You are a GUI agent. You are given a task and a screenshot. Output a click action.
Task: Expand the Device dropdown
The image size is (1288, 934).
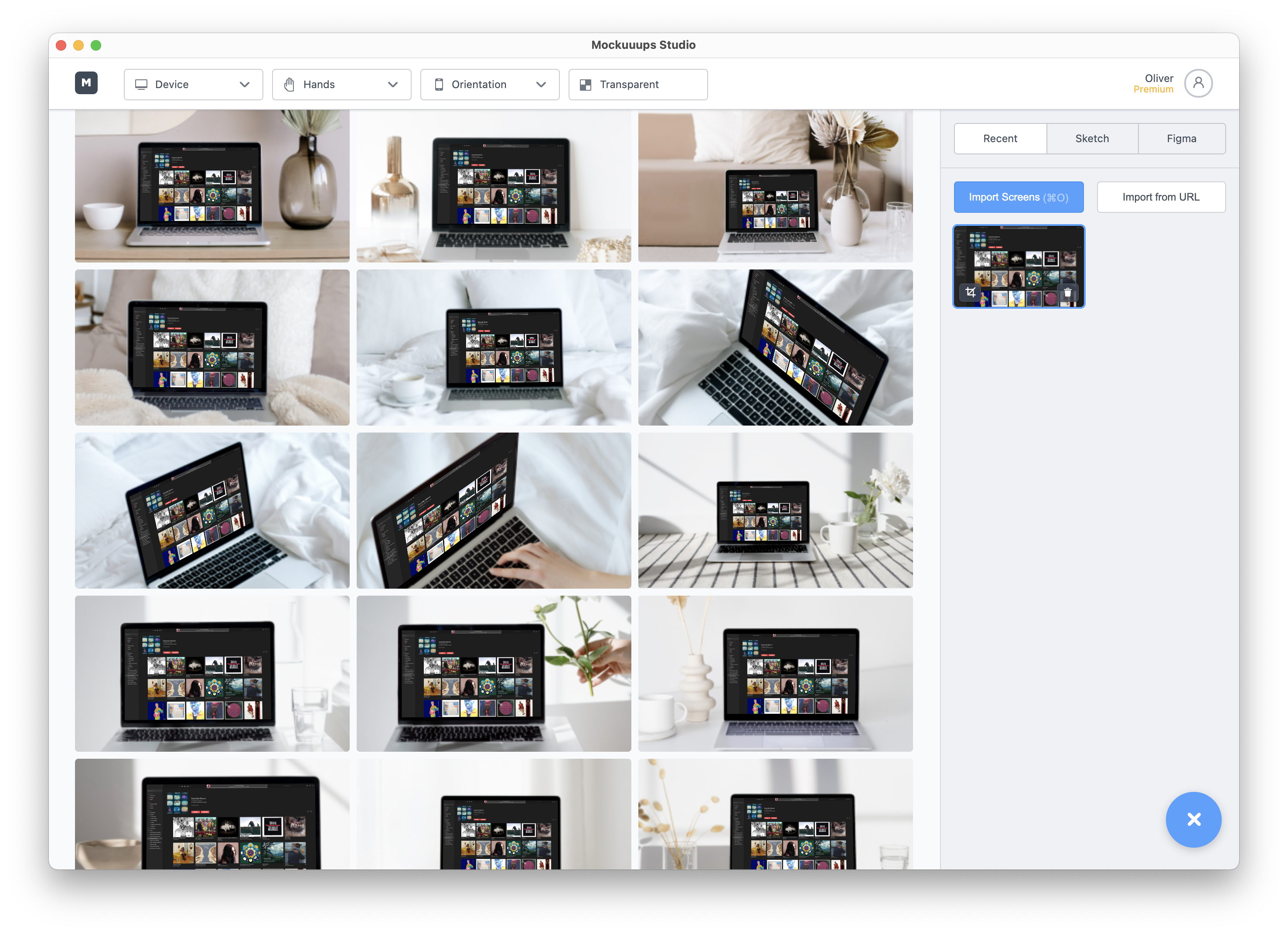(x=193, y=85)
